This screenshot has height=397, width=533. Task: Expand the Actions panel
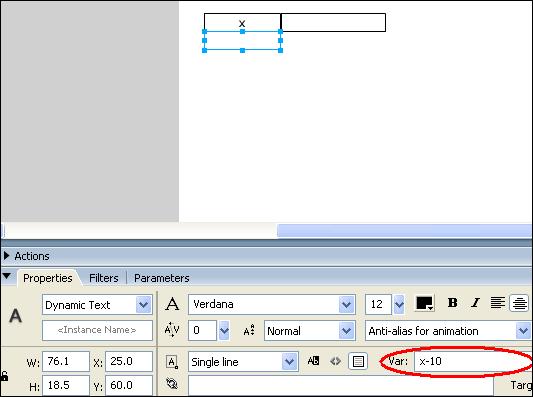[x=7, y=256]
